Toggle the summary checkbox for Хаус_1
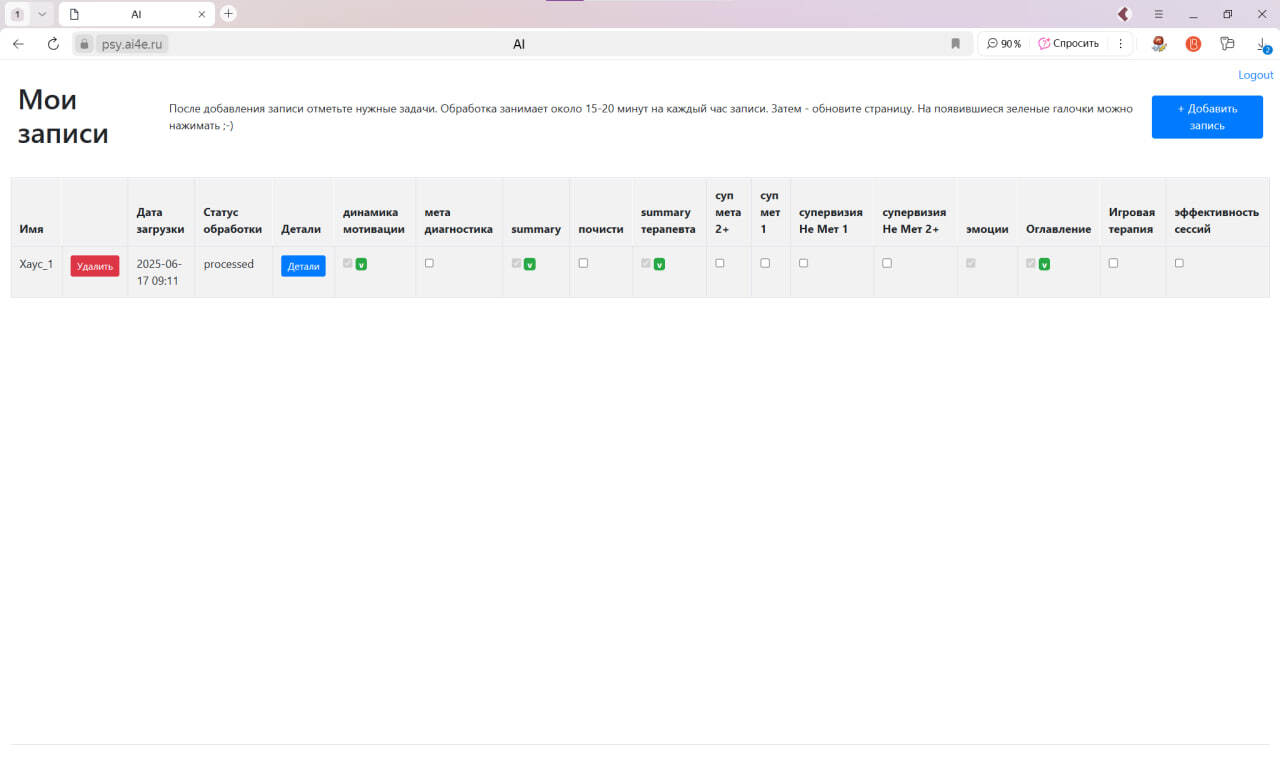Screen dimensions: 1280x768 516,263
